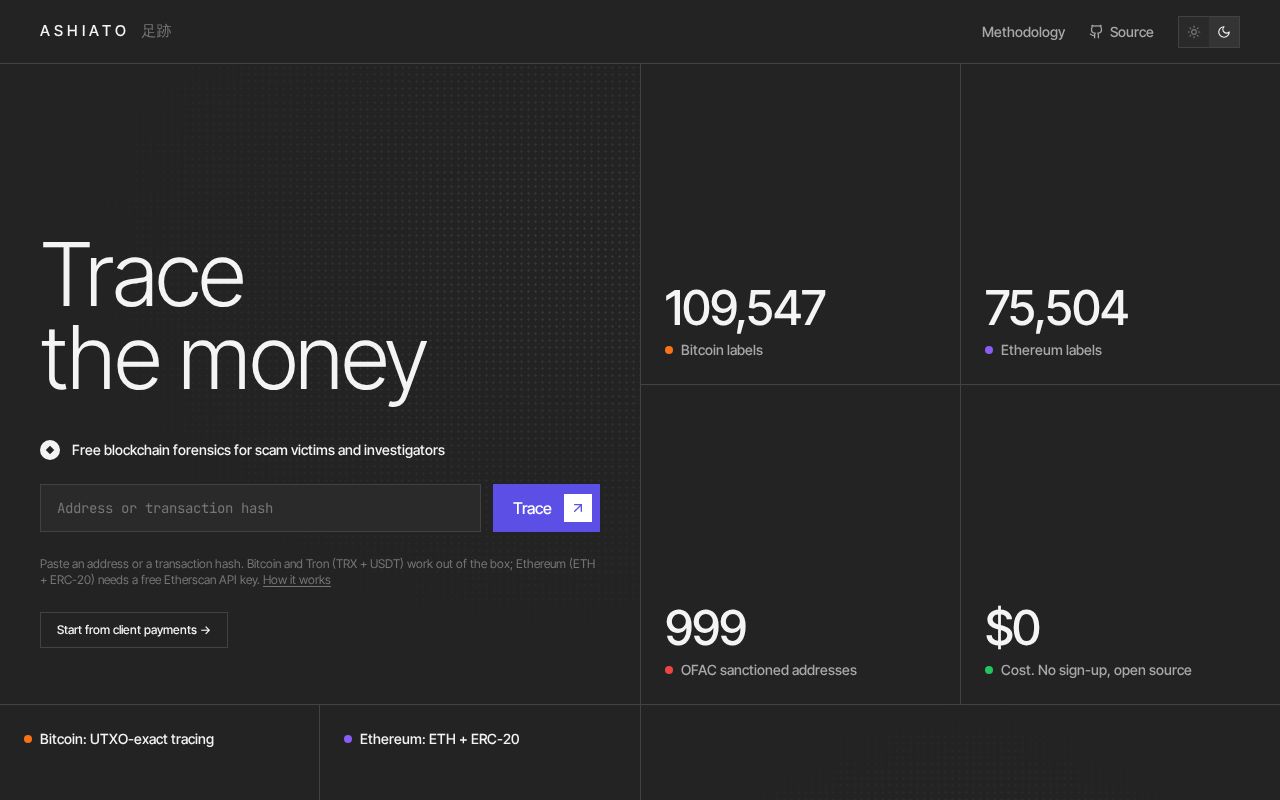Select the 75,504 Ethereum labels figure
The width and height of the screenshot is (1280, 800).
point(1056,308)
